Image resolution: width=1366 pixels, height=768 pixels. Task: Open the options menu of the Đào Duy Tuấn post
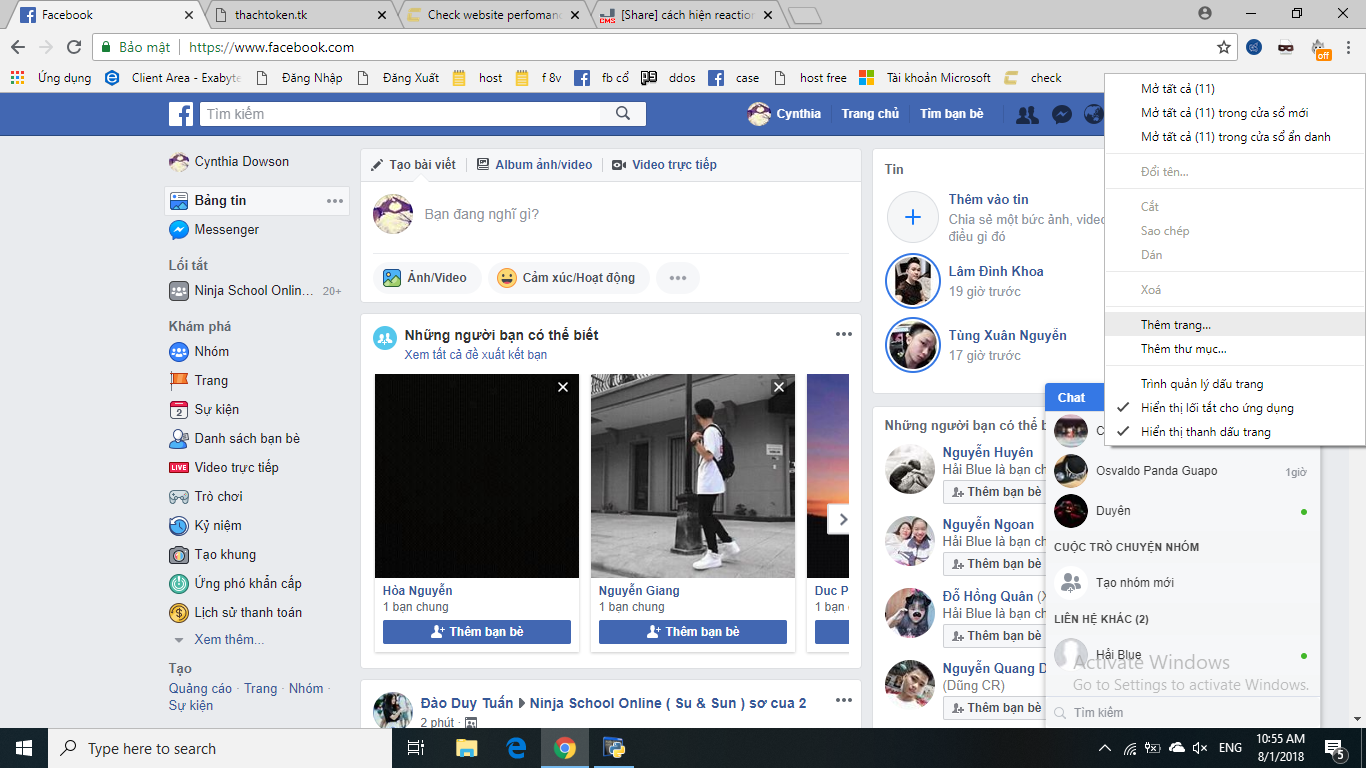coord(844,701)
